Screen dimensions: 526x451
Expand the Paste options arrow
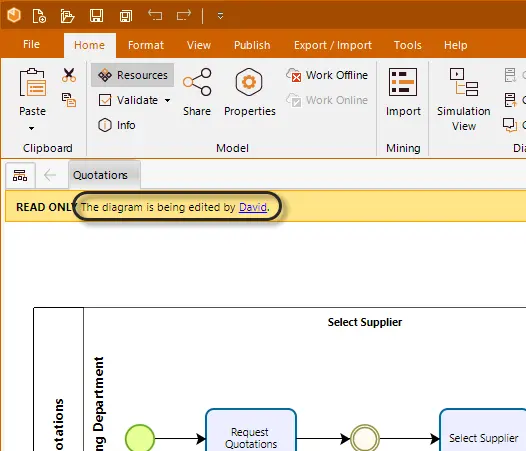tap(31, 128)
